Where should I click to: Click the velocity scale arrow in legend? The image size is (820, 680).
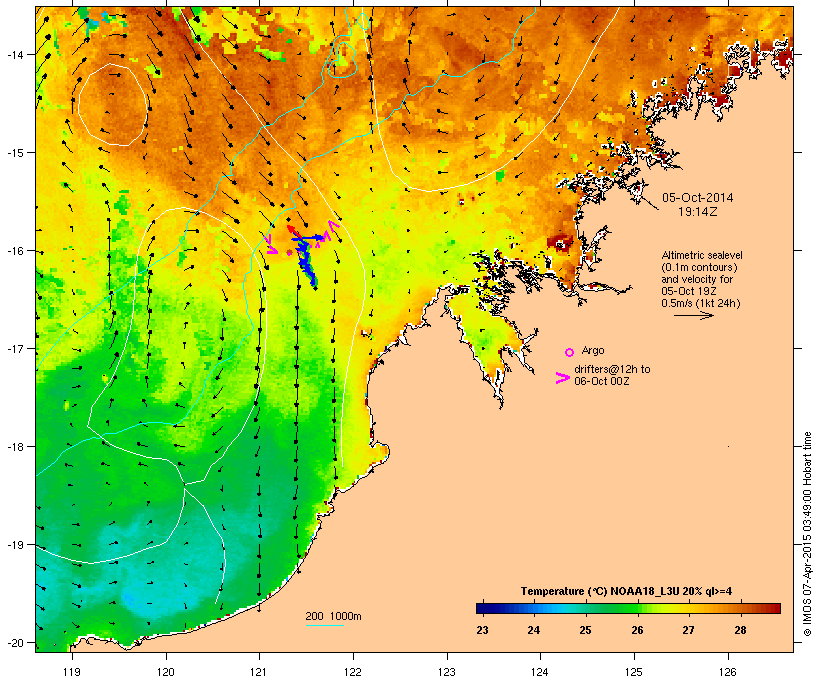pyautogui.click(x=693, y=315)
